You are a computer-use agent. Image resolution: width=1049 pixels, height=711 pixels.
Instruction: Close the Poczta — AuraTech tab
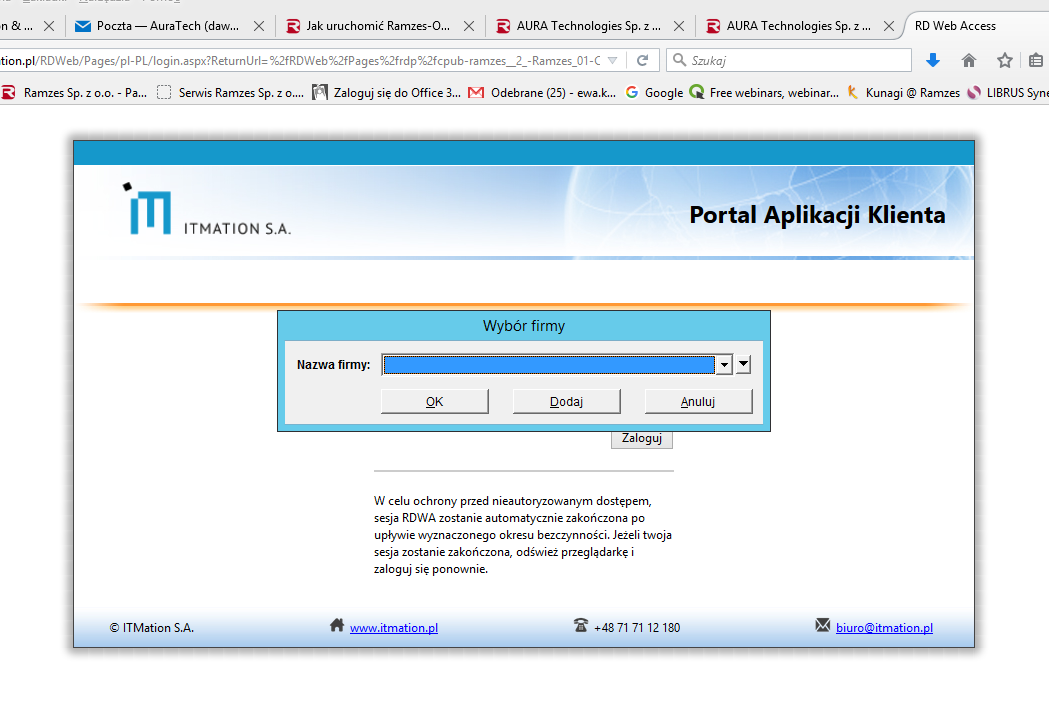tap(259, 26)
